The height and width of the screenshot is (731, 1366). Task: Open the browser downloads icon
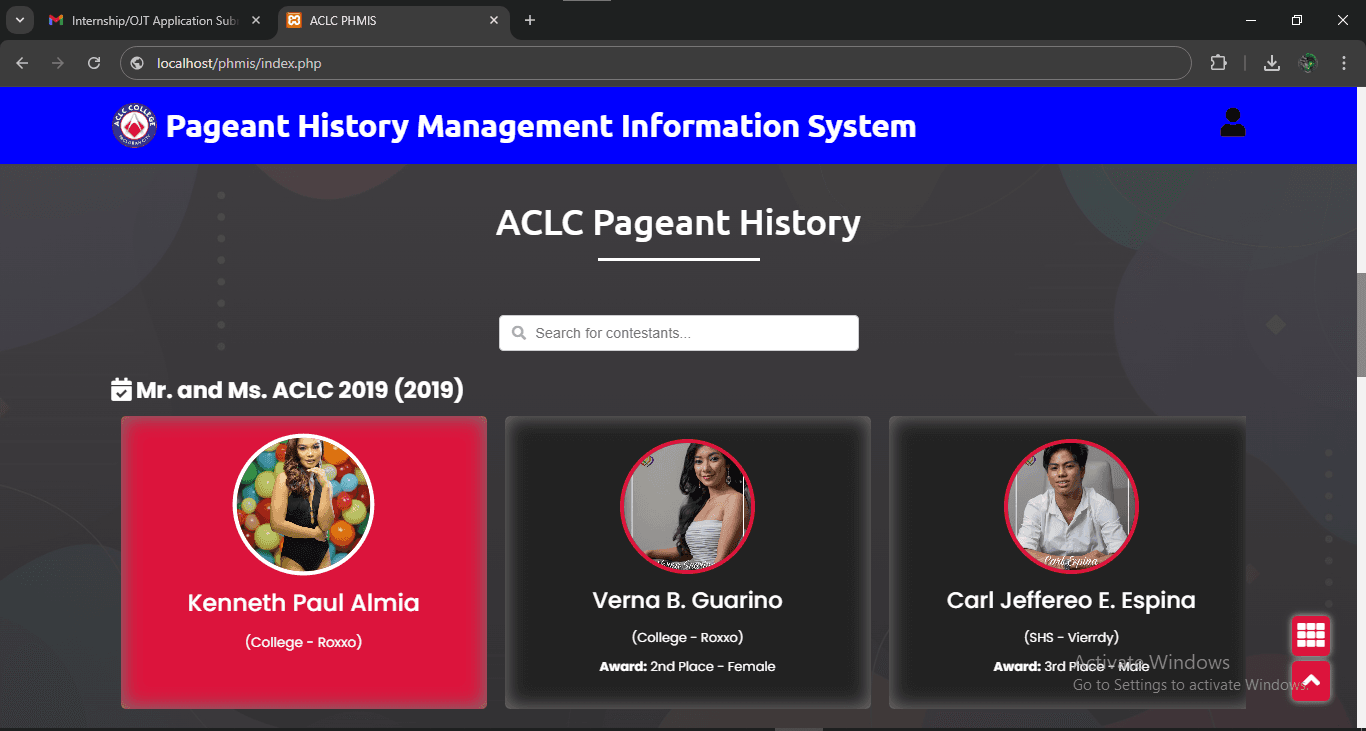click(x=1272, y=63)
